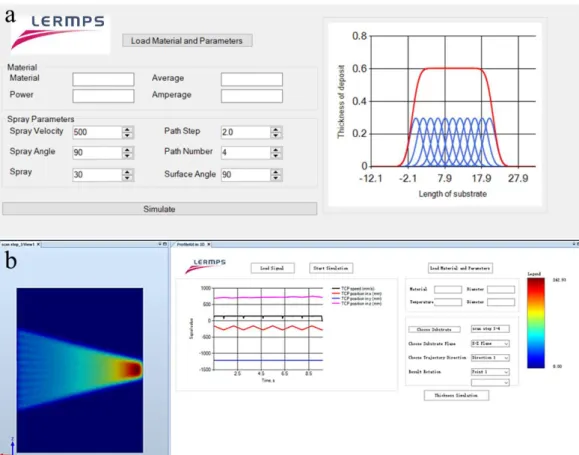579x455 pixels.
Task: Click the TCP speed legend entry
Action: pyautogui.click(x=353, y=288)
